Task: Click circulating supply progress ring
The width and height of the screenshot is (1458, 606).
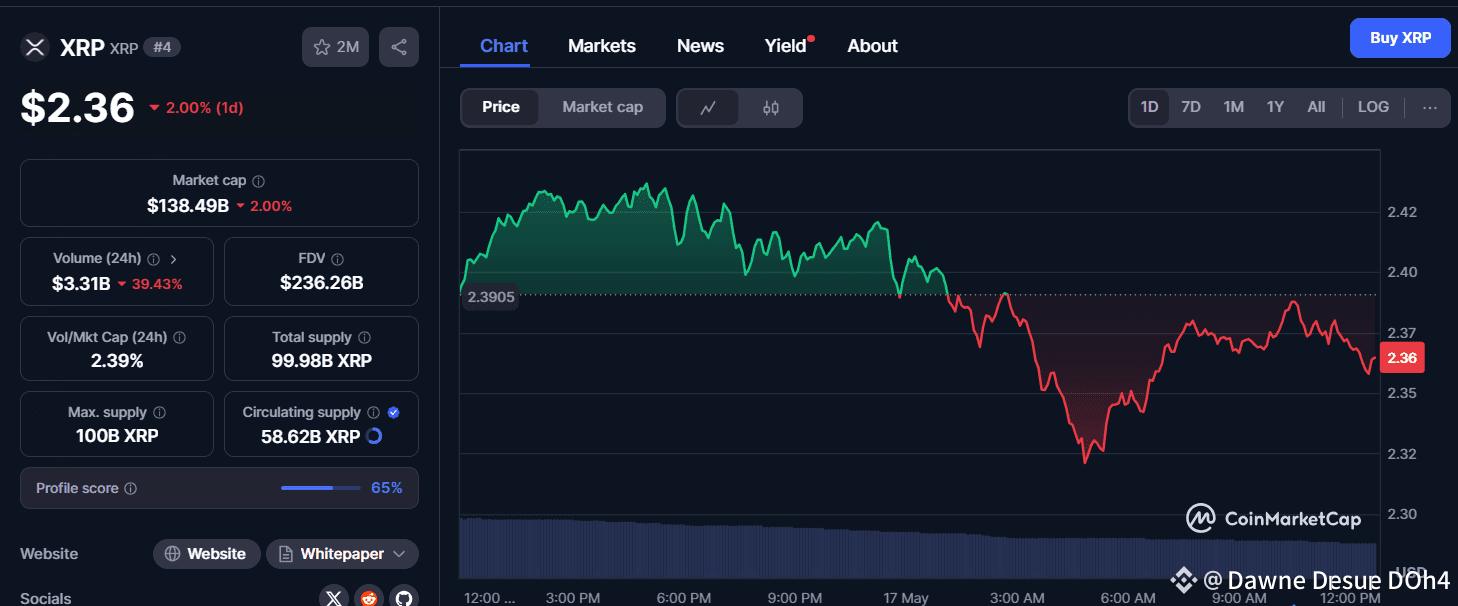Action: click(x=374, y=436)
